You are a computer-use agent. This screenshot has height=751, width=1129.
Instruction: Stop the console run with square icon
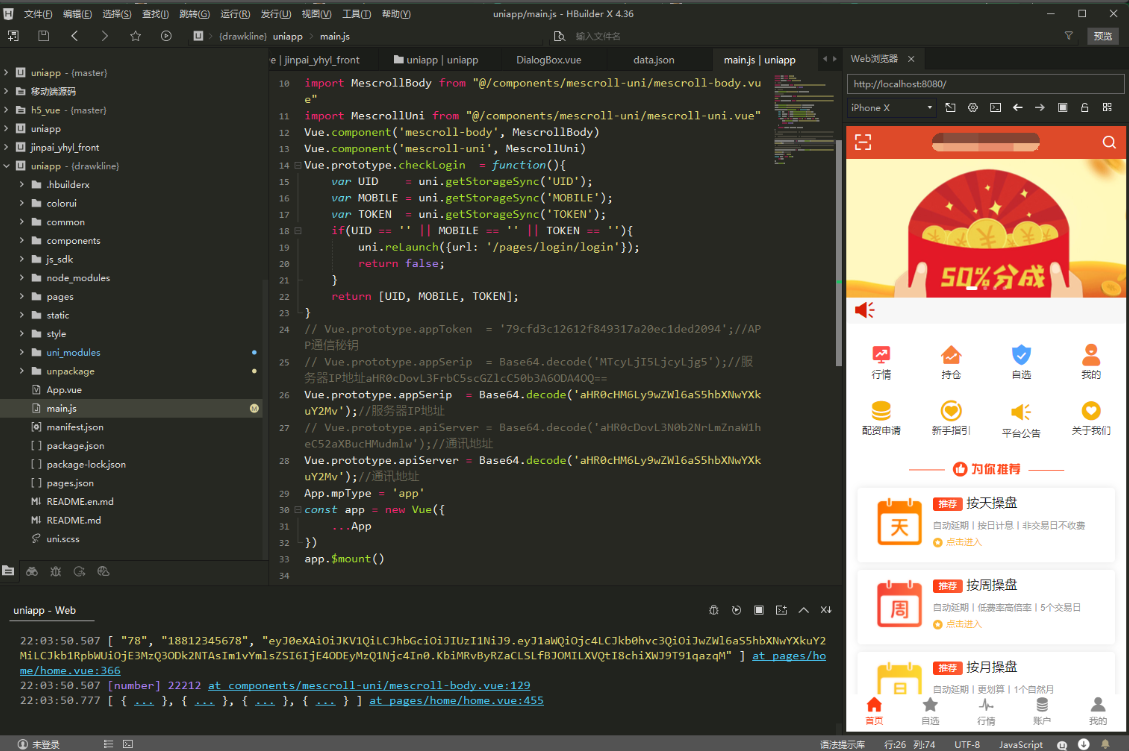coord(758,610)
